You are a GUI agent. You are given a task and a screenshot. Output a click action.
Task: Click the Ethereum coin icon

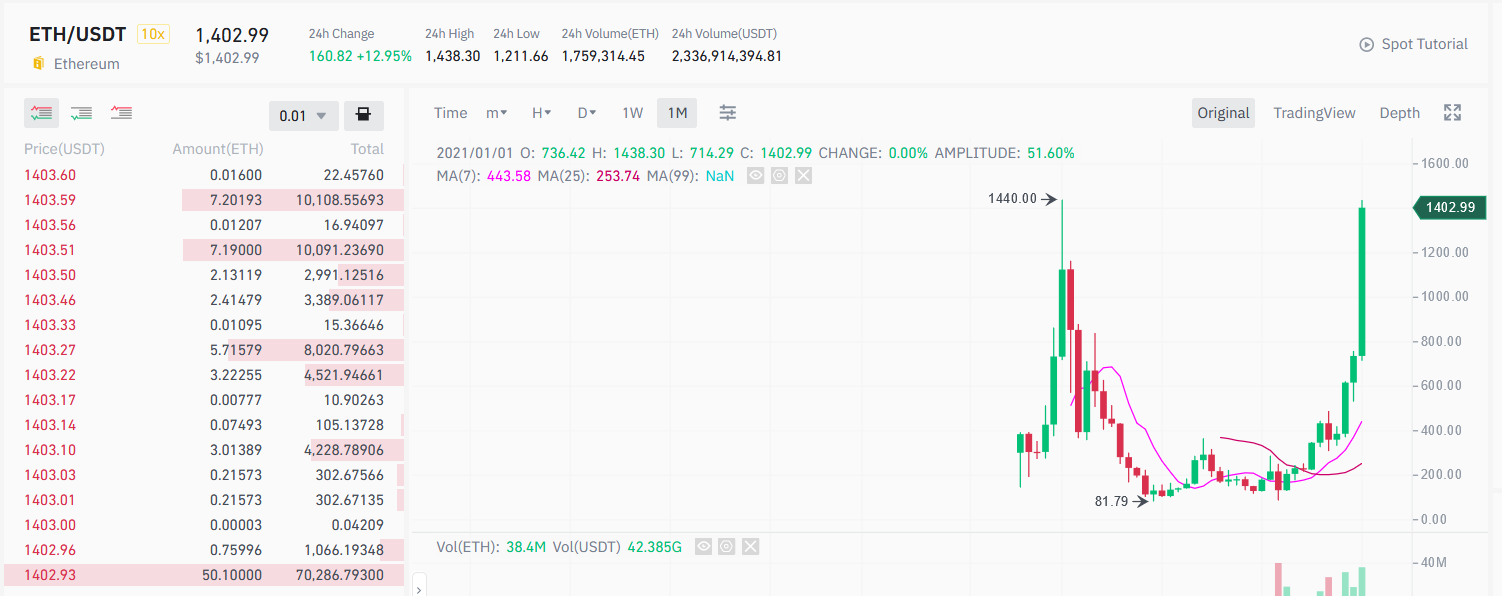[39, 64]
